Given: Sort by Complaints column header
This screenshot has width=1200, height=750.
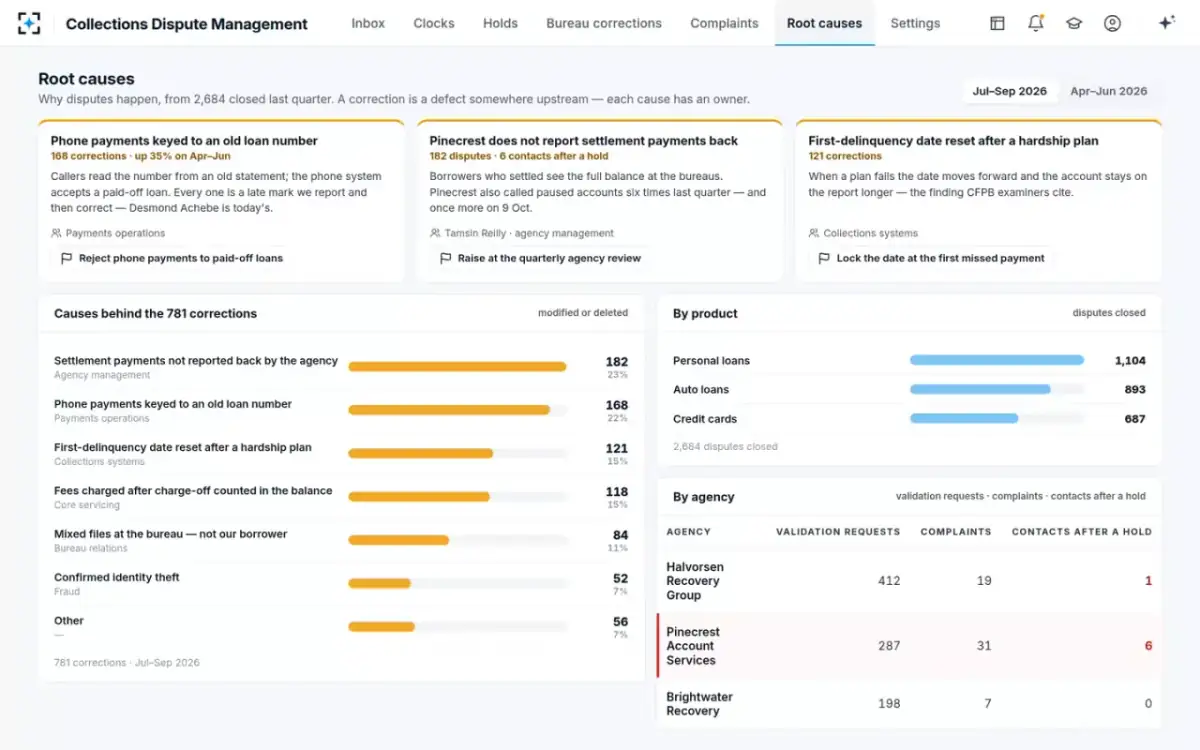Looking at the screenshot, I should (x=956, y=532).
